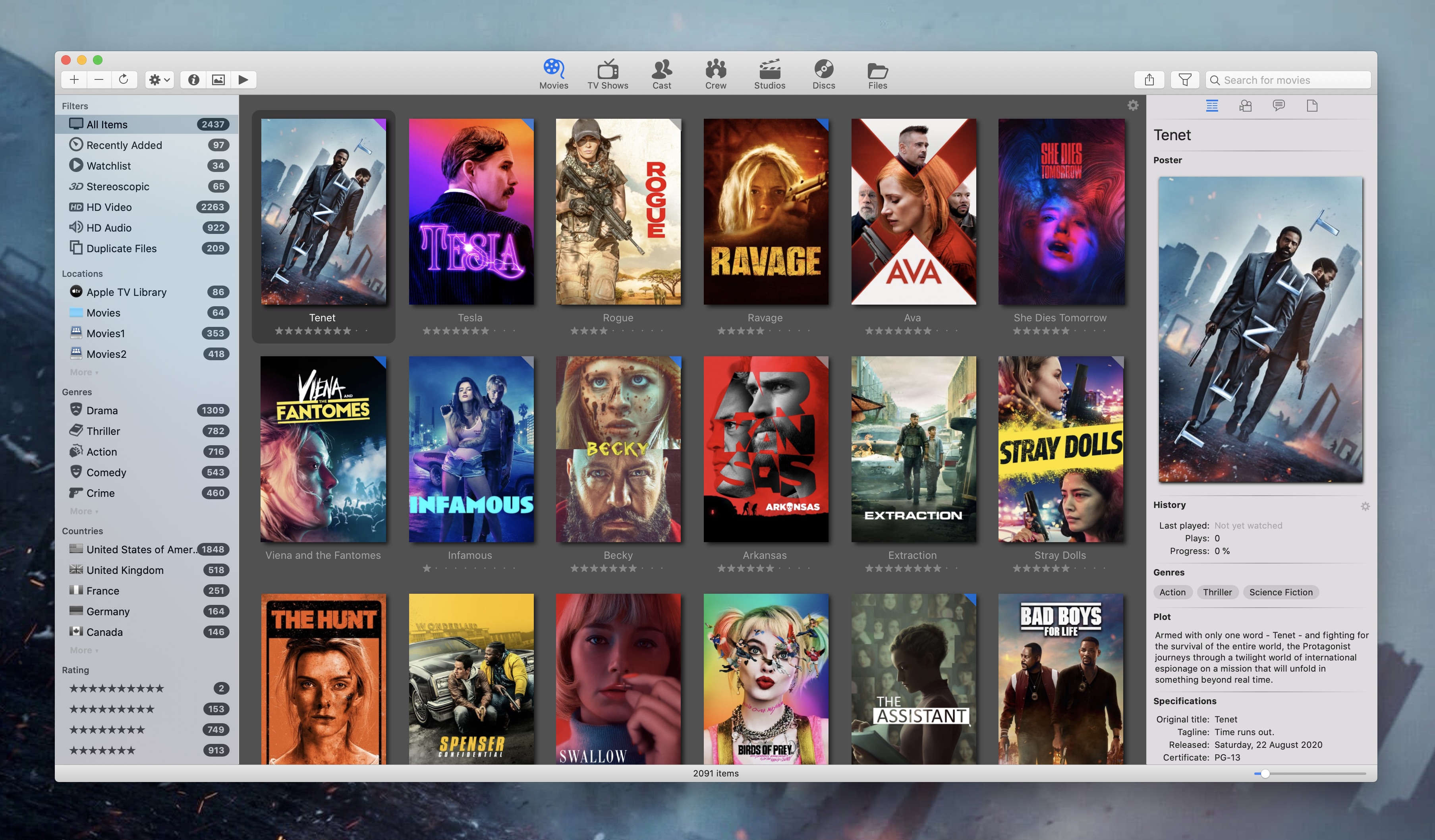The image size is (1435, 840).
Task: Open the Movies section in the toolbar
Action: tap(554, 74)
